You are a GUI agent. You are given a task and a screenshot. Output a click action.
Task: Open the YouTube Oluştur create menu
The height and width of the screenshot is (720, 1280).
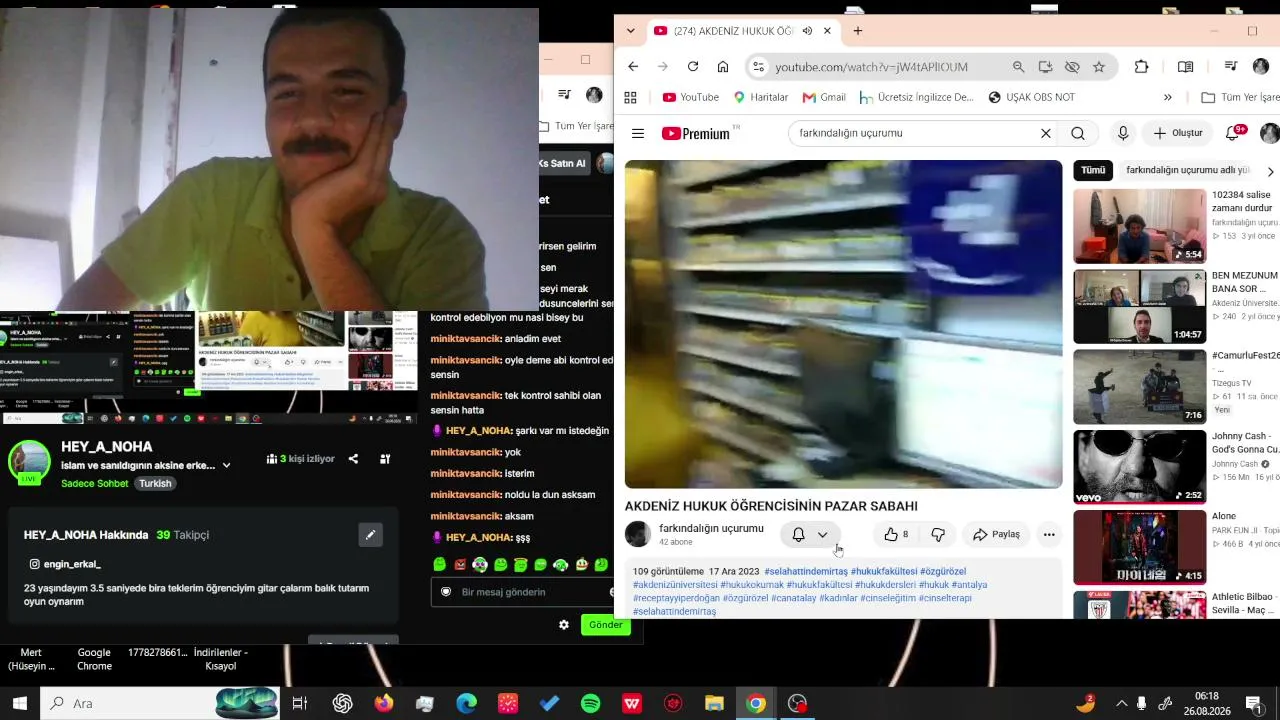tap(1177, 133)
